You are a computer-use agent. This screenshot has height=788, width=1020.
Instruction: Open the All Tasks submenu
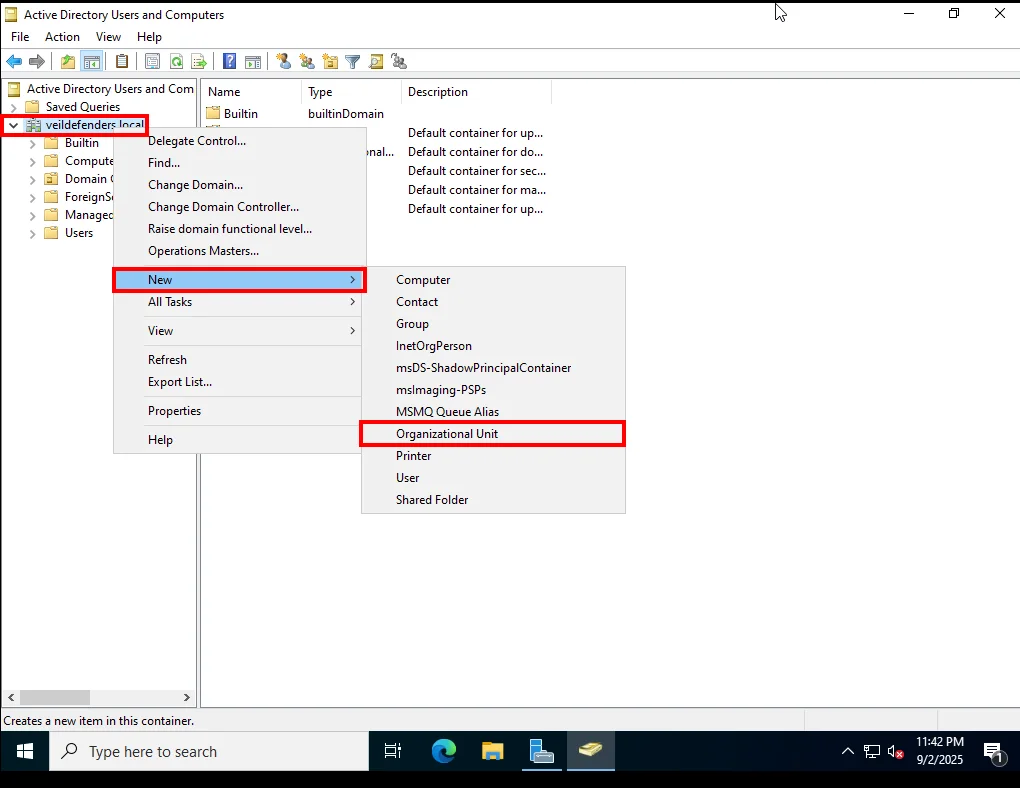239,302
